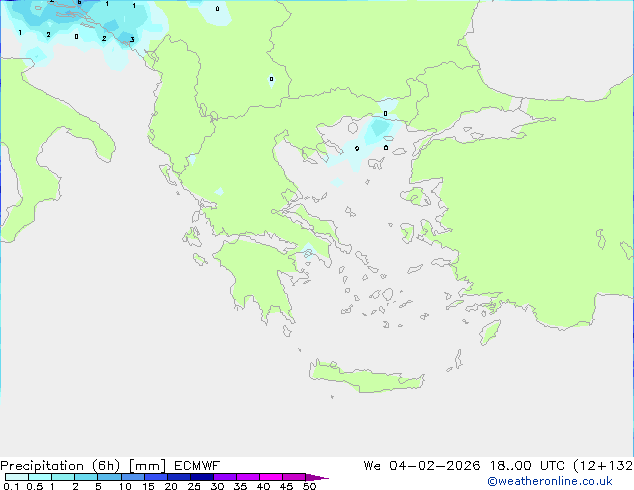This screenshot has width=634, height=490.
Task: Pick the 1–2 mm legend color
Action: tap(63, 477)
